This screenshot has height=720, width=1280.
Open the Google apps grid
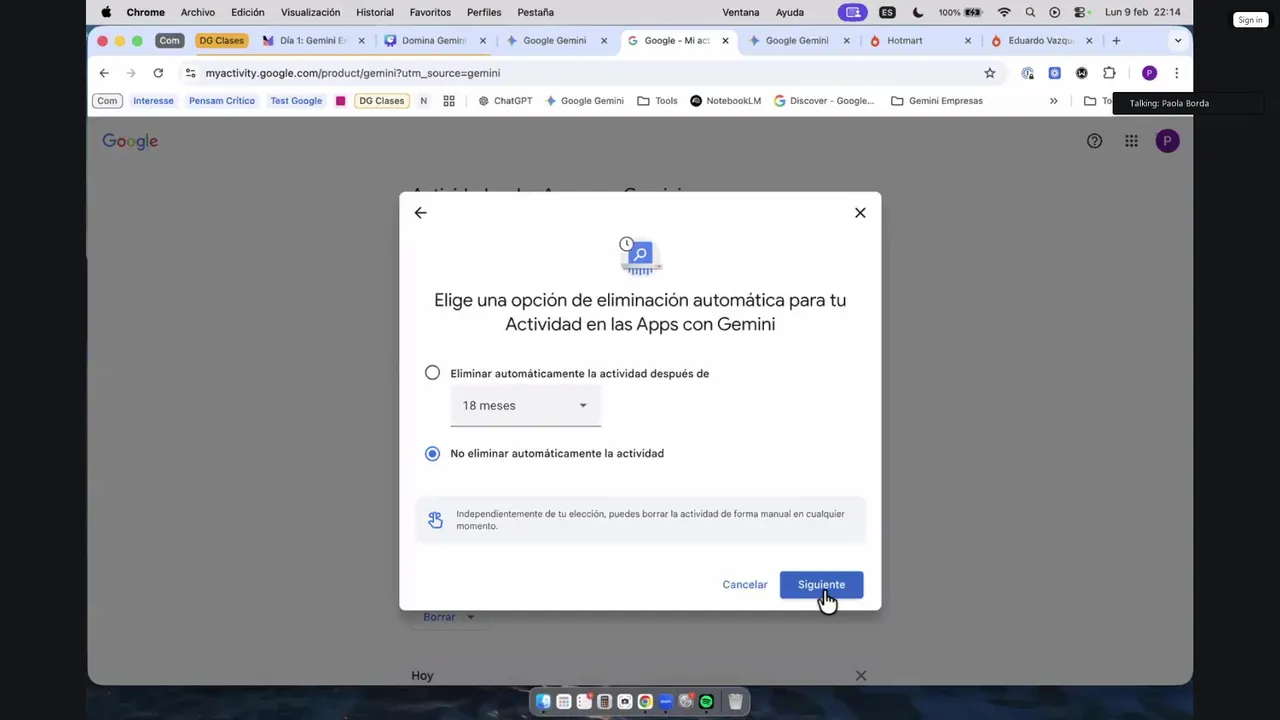pos(1131,141)
